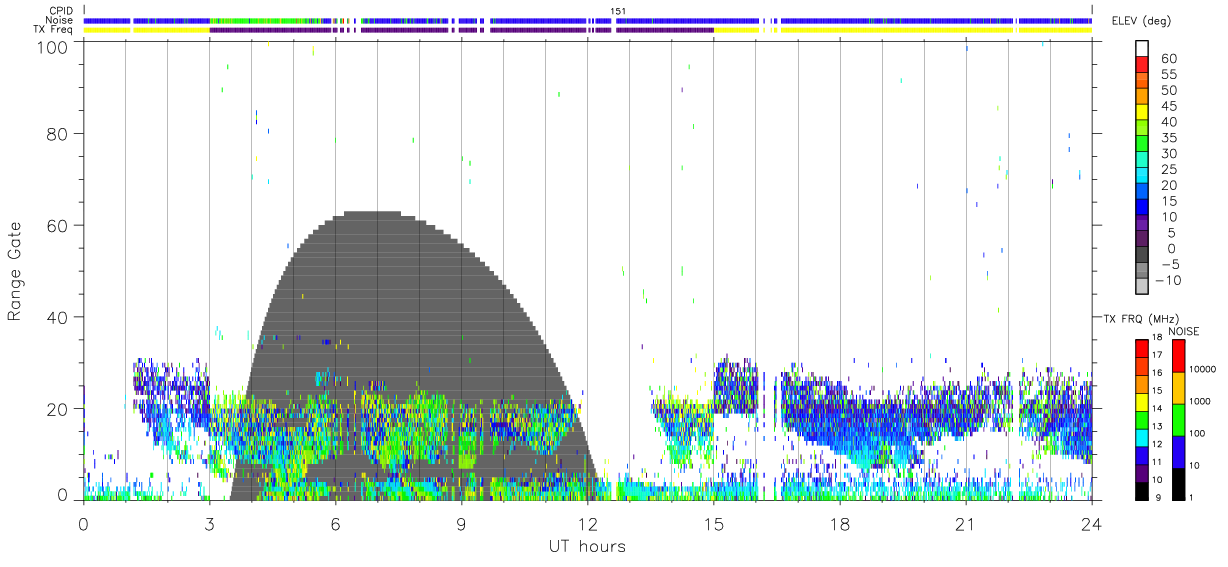
Task: Click the CPID value '151'
Action: tap(618, 10)
